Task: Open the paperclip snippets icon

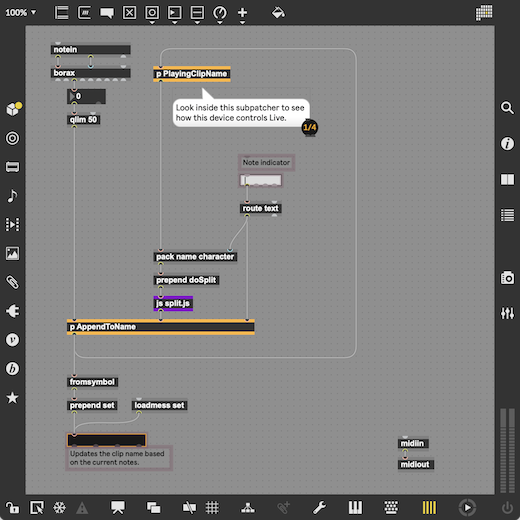Action: (x=12, y=282)
